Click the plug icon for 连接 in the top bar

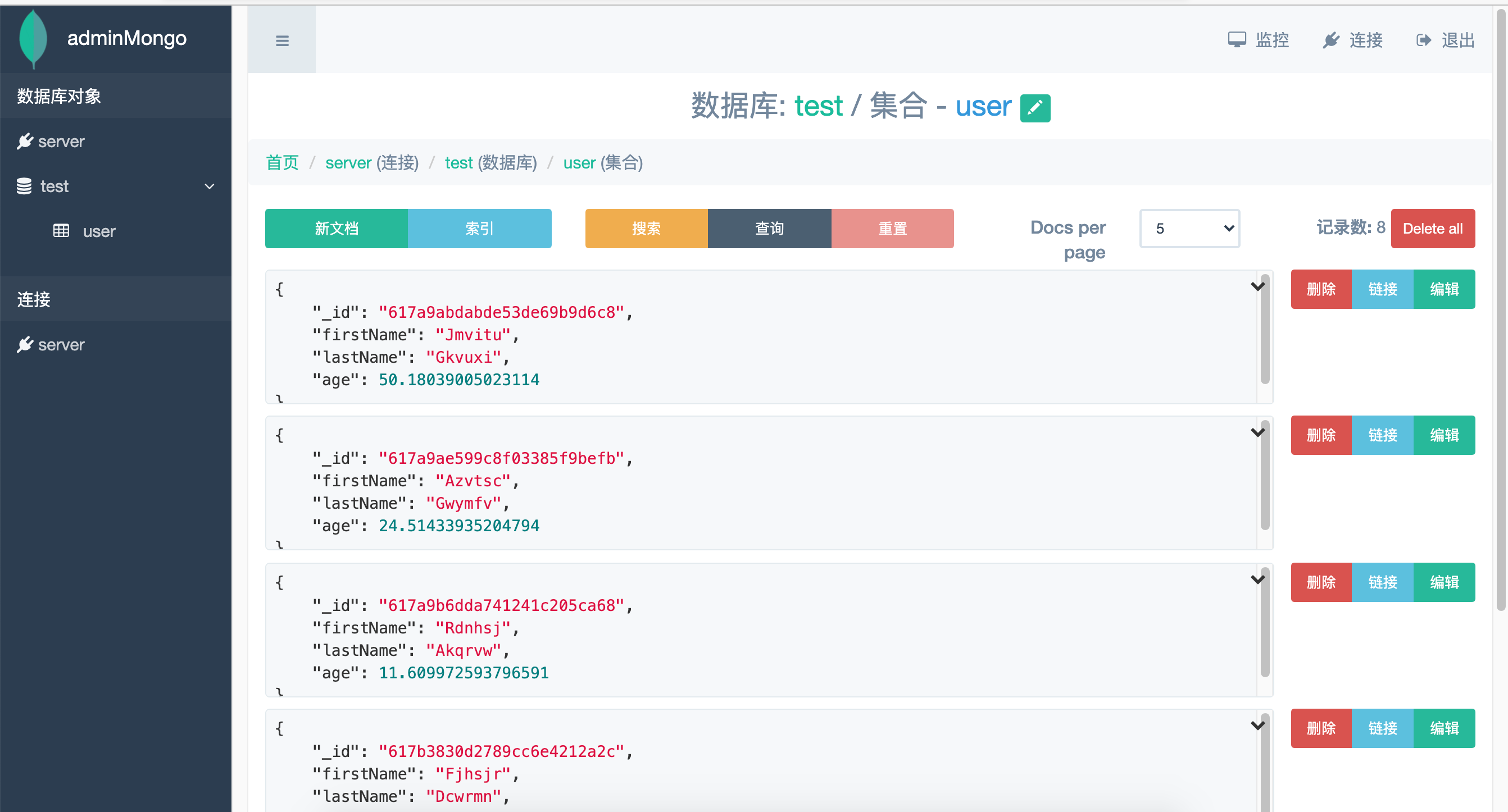pyautogui.click(x=1330, y=40)
